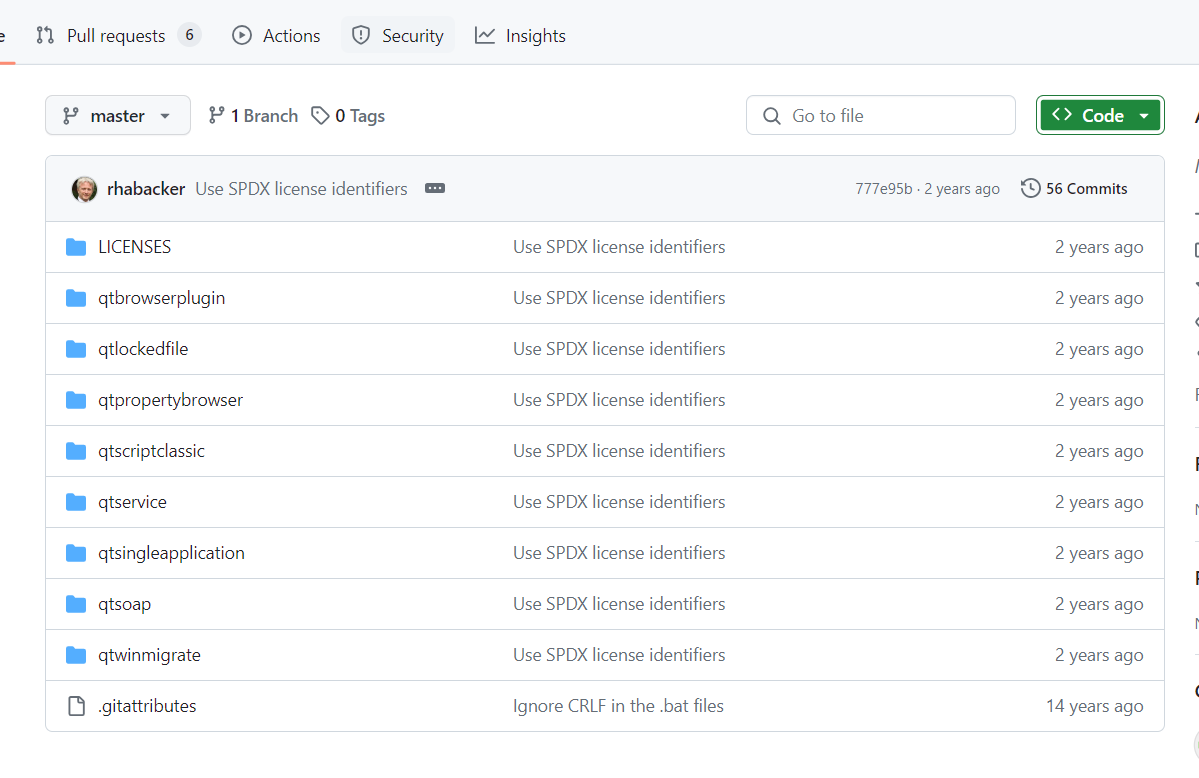Click the caret arrow on Code button
The image size is (1199, 778).
pos(1144,116)
